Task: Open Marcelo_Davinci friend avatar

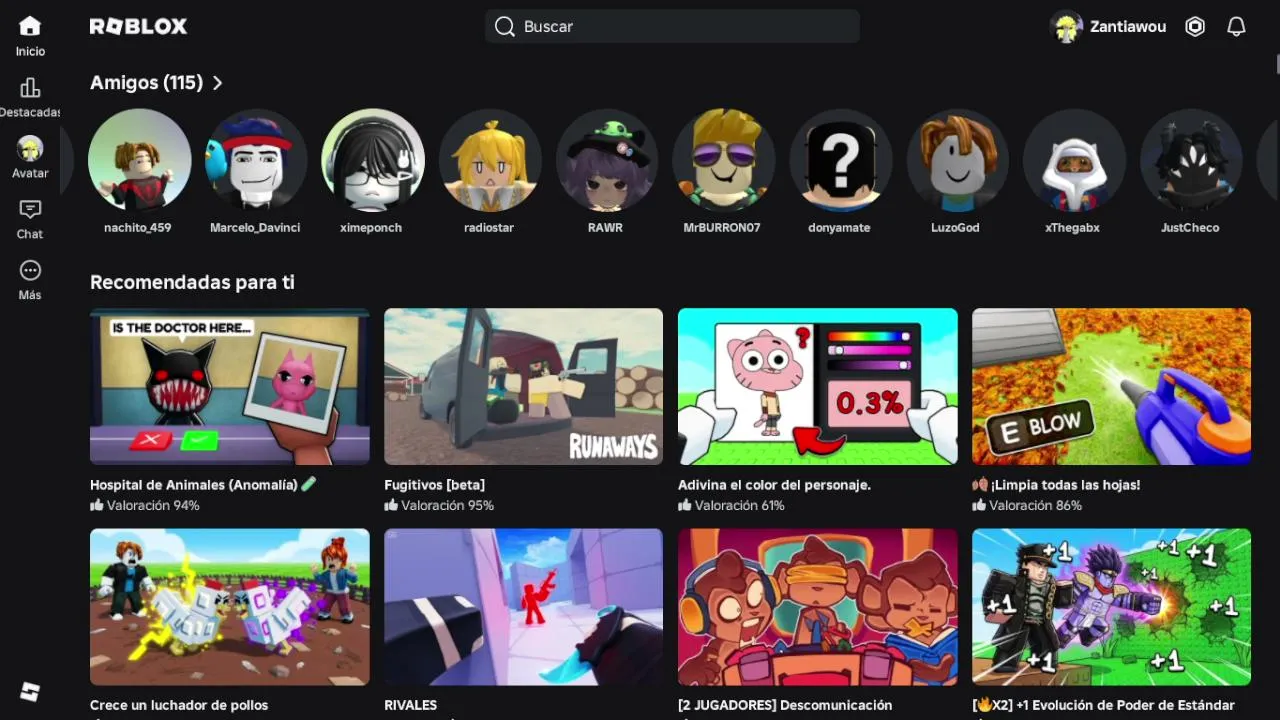Action: 255,160
